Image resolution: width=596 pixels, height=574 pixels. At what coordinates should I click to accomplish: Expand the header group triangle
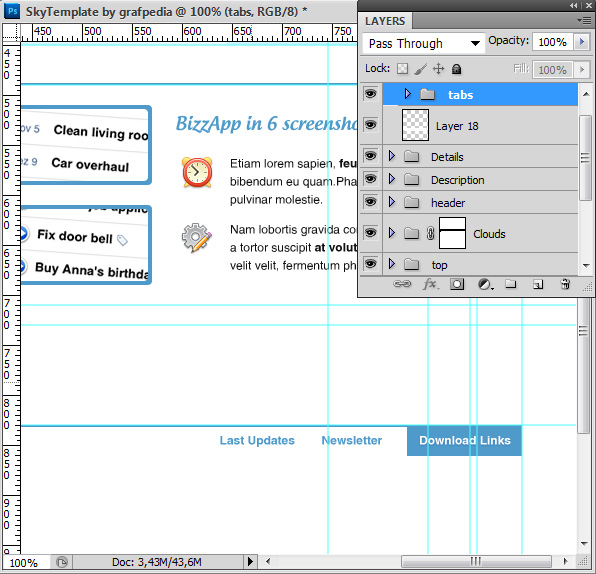[392, 202]
